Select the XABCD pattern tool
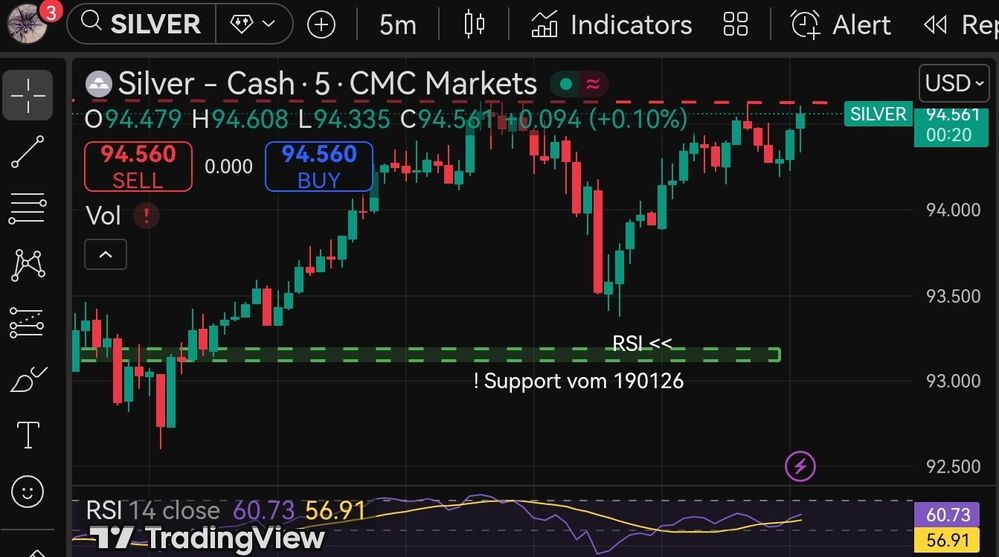999x557 pixels. 27,264
